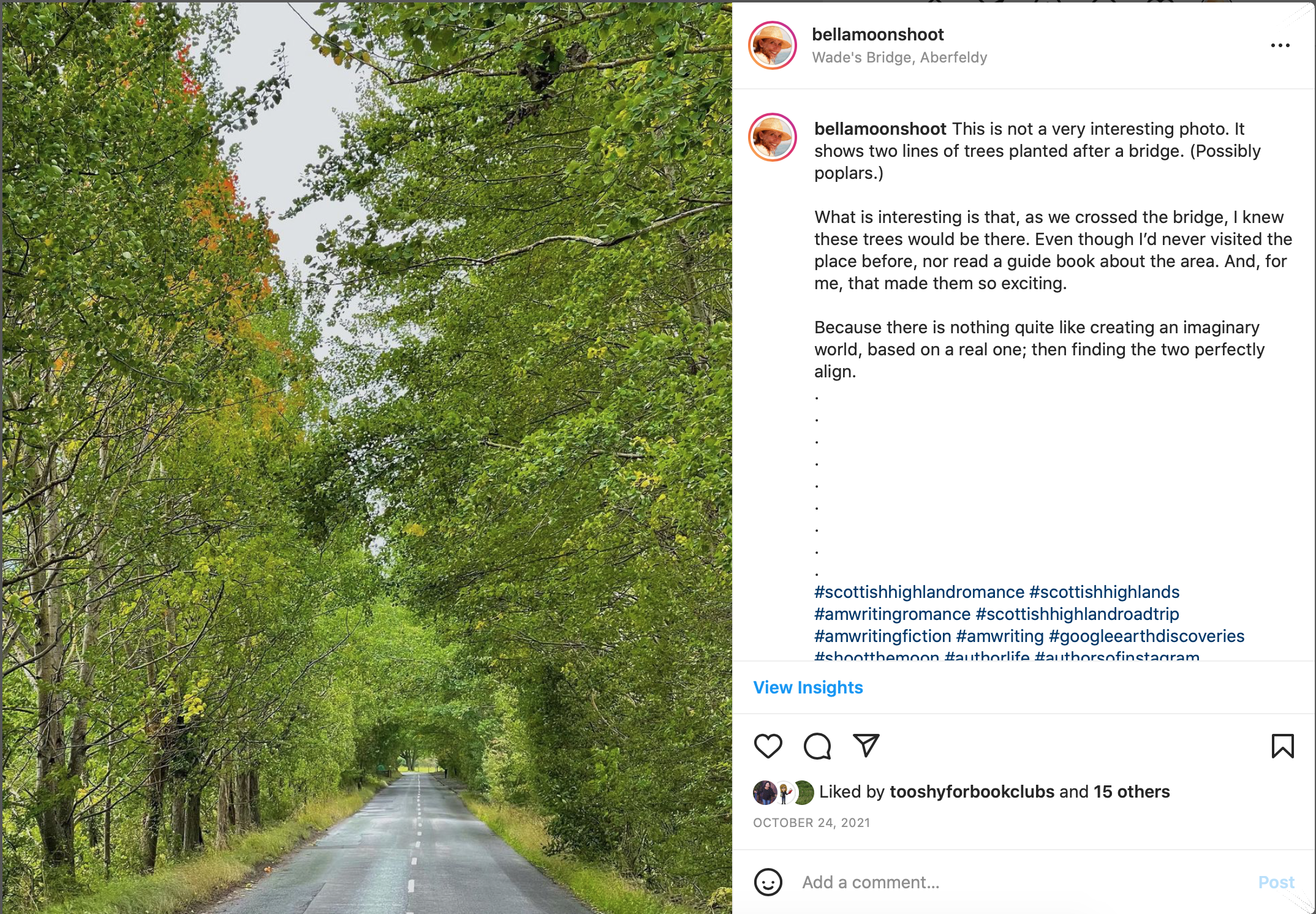Click the header profile picture avatar
This screenshot has width=1316, height=914.
tap(772, 45)
